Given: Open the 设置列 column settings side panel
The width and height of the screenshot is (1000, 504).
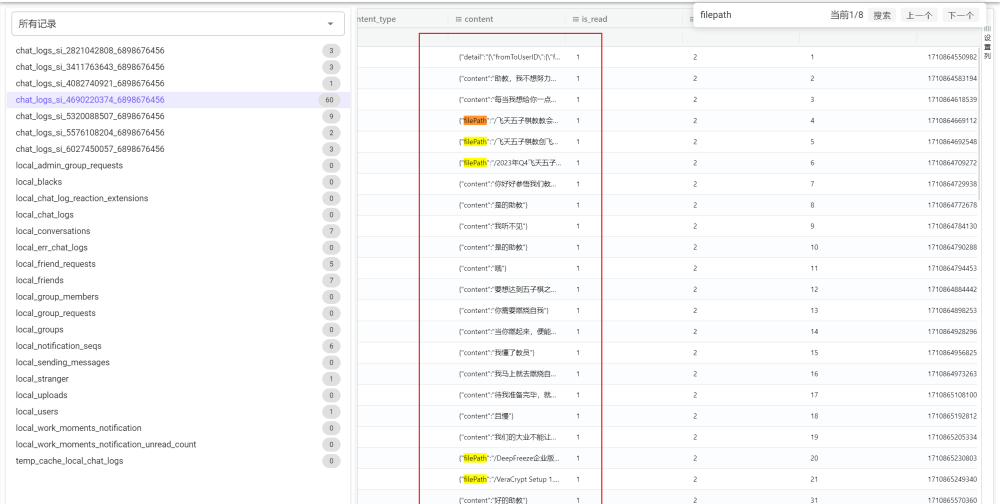Looking at the screenshot, I should pos(987,45).
